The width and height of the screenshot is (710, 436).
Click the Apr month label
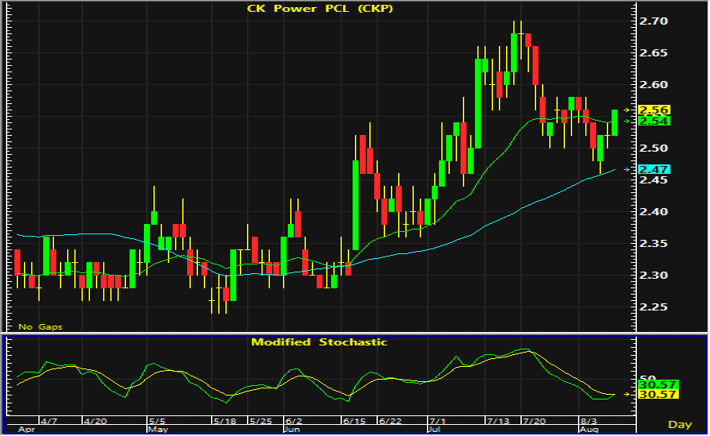tap(26, 429)
